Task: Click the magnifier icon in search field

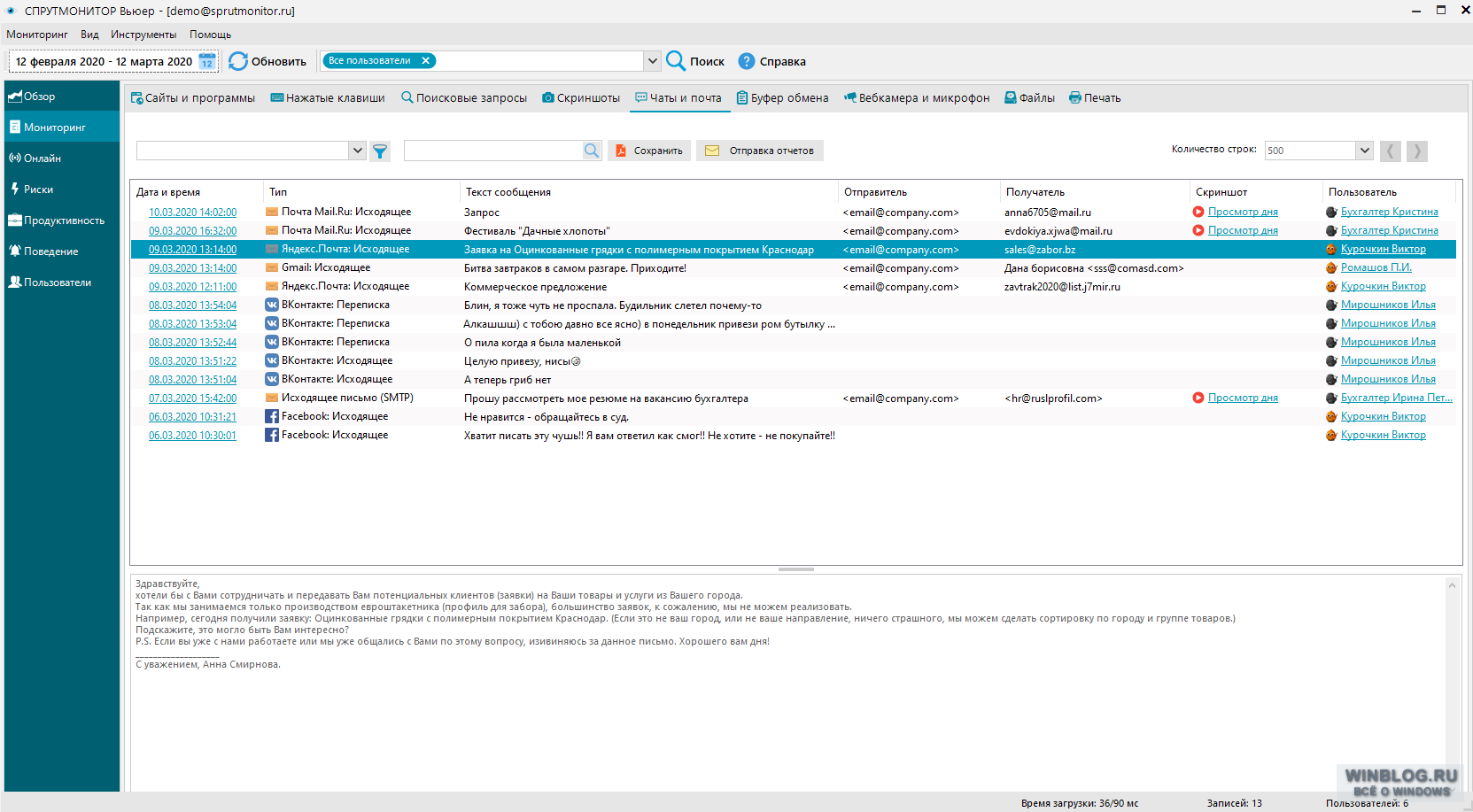Action: point(592,151)
